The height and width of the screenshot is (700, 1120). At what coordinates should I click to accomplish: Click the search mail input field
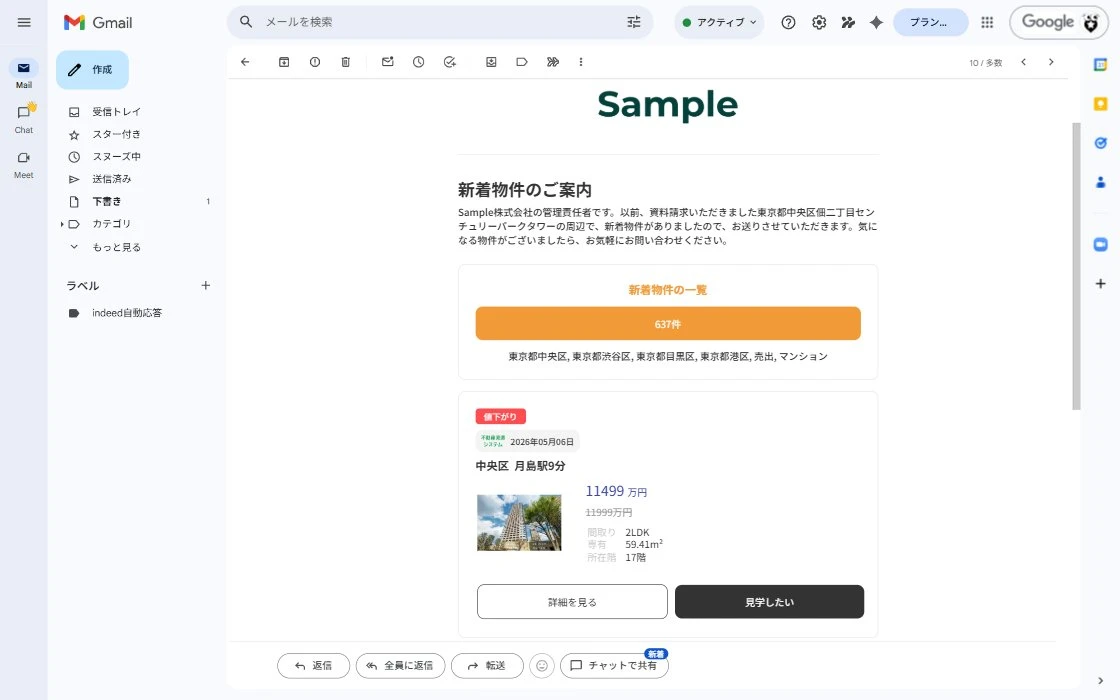[439, 22]
